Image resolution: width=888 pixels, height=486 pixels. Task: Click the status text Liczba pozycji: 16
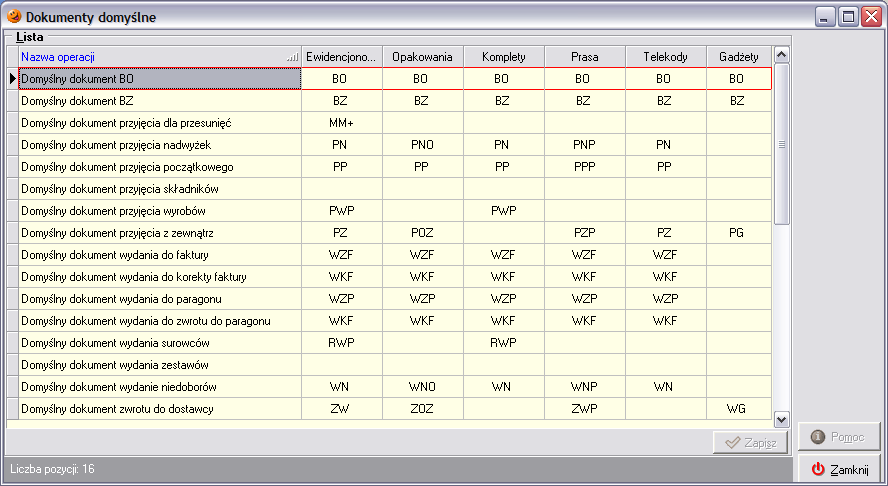tap(52, 469)
